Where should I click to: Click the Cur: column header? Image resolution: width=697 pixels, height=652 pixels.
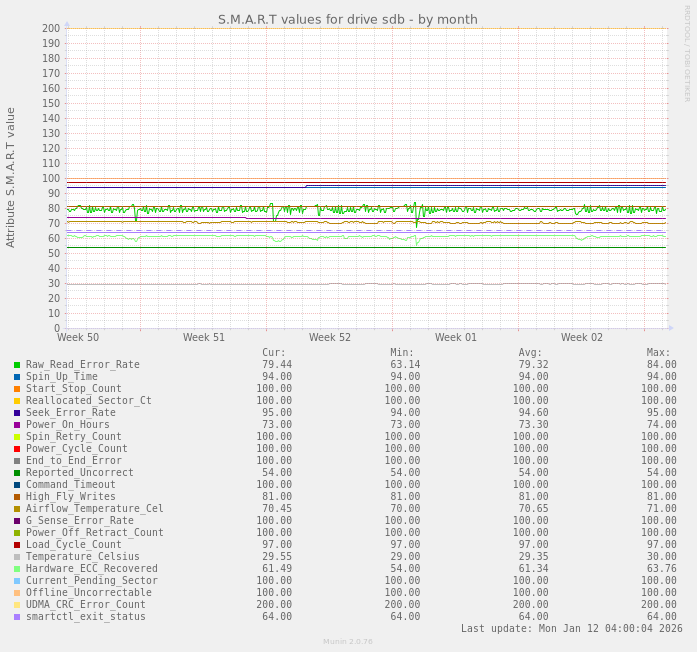pyautogui.click(x=274, y=352)
